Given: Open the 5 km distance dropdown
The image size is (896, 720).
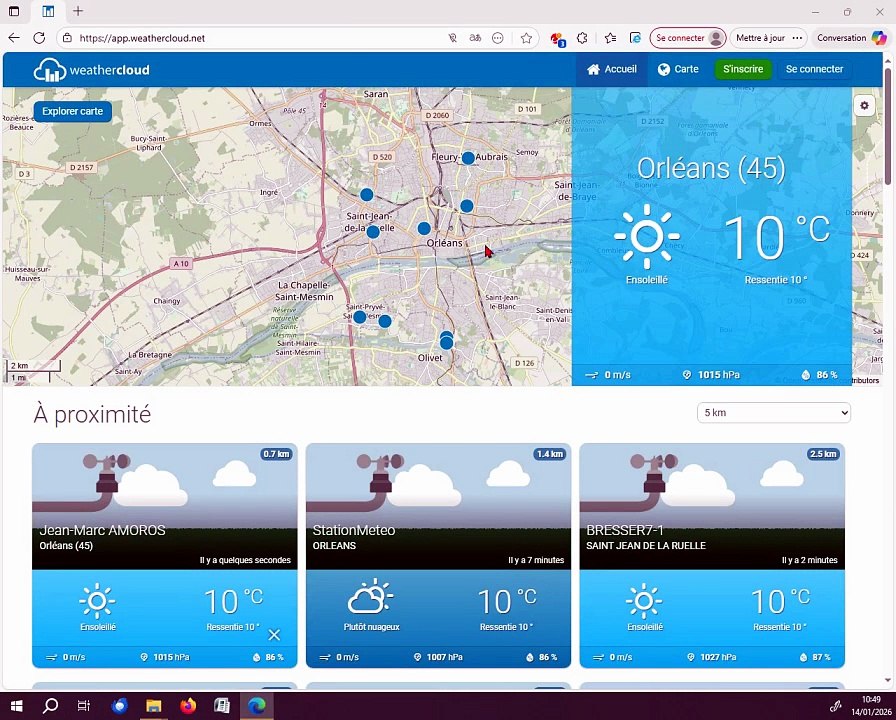Looking at the screenshot, I should point(774,413).
